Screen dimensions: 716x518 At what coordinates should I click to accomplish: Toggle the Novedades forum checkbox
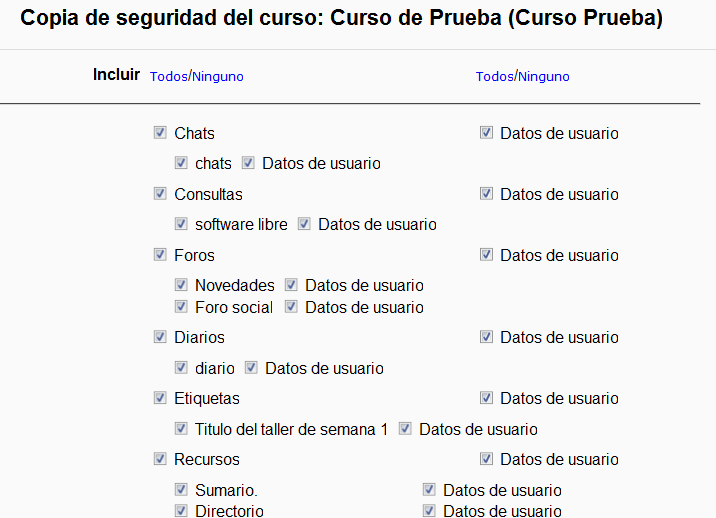point(181,285)
